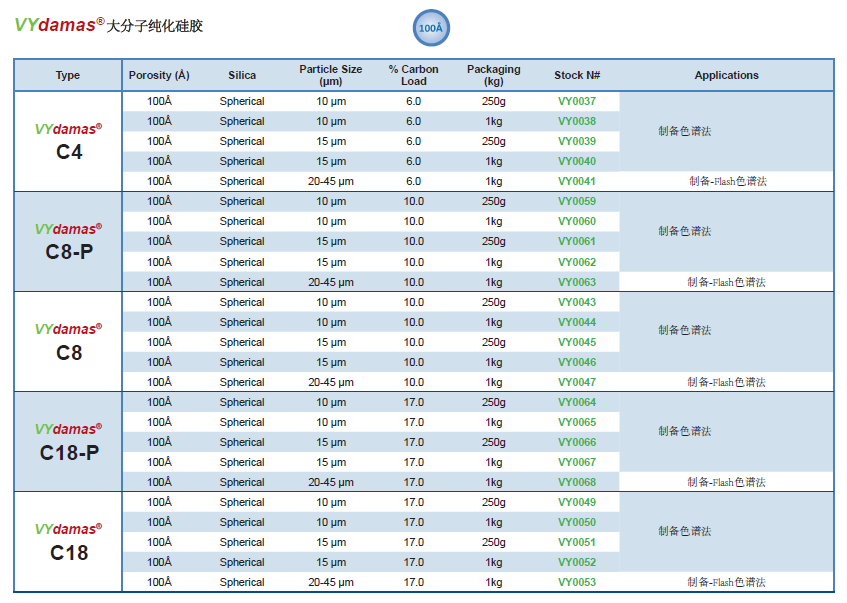Click 250g packaging in VY0059 row
Viewport: 847px width, 603px height.
tap(494, 201)
